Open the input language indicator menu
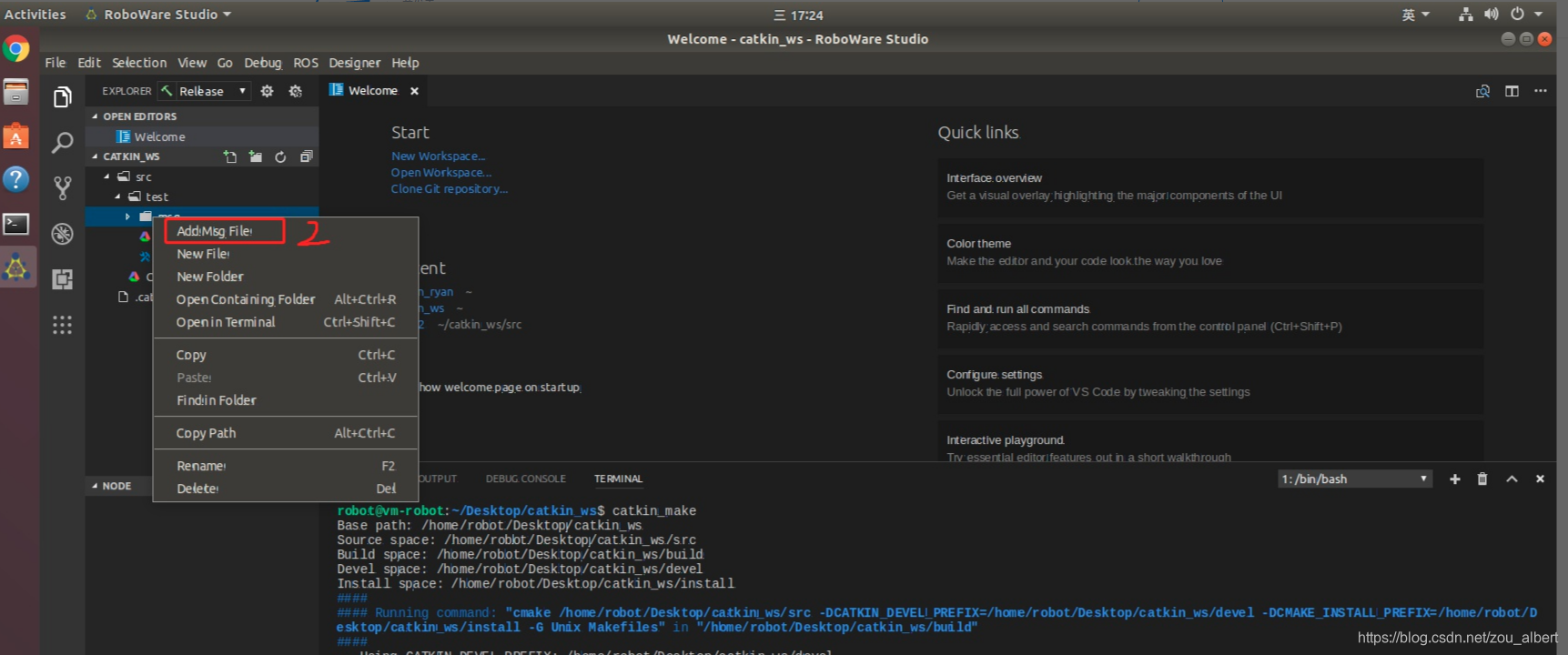 [1415, 15]
